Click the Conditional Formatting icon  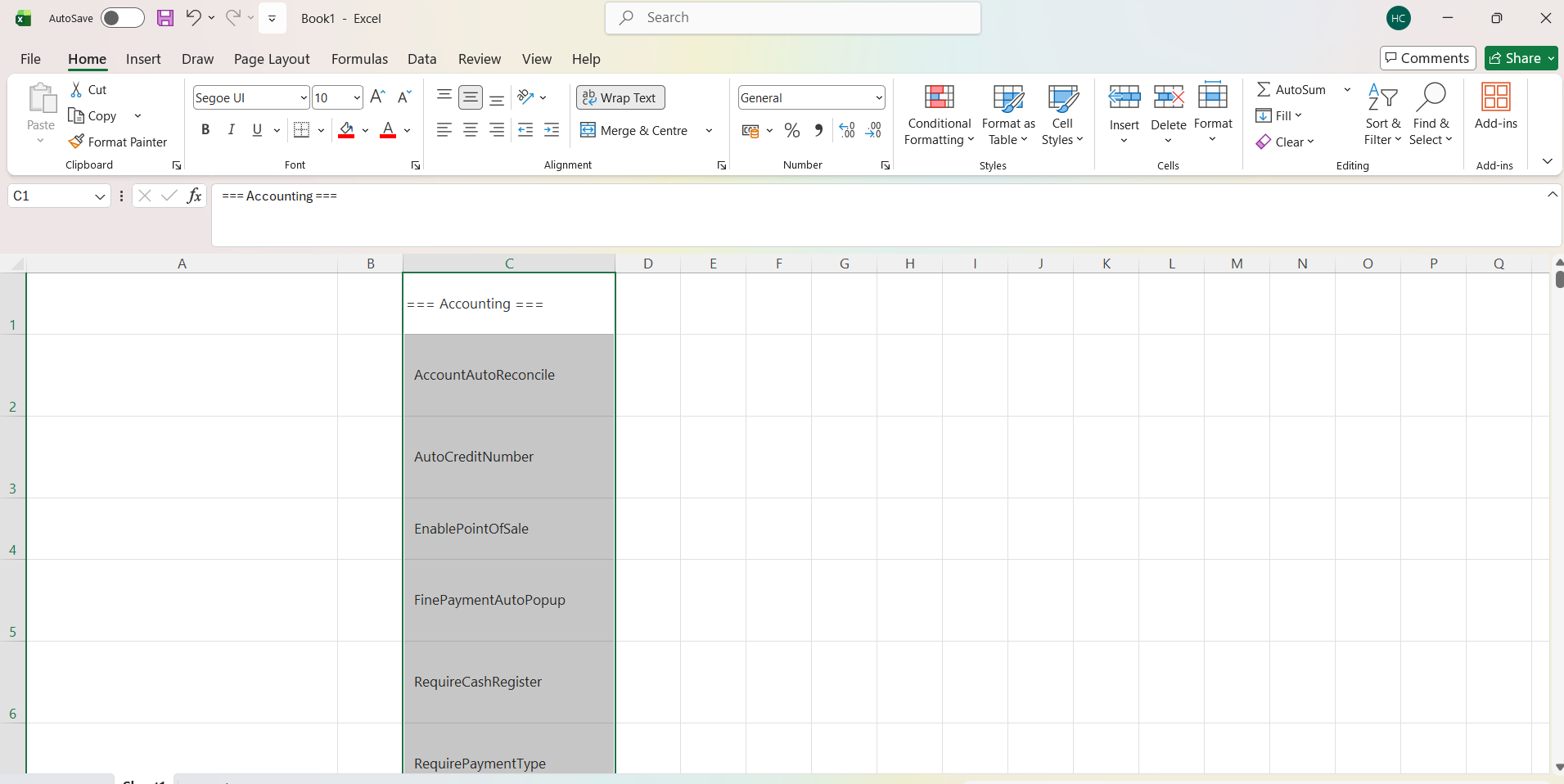[939, 97]
